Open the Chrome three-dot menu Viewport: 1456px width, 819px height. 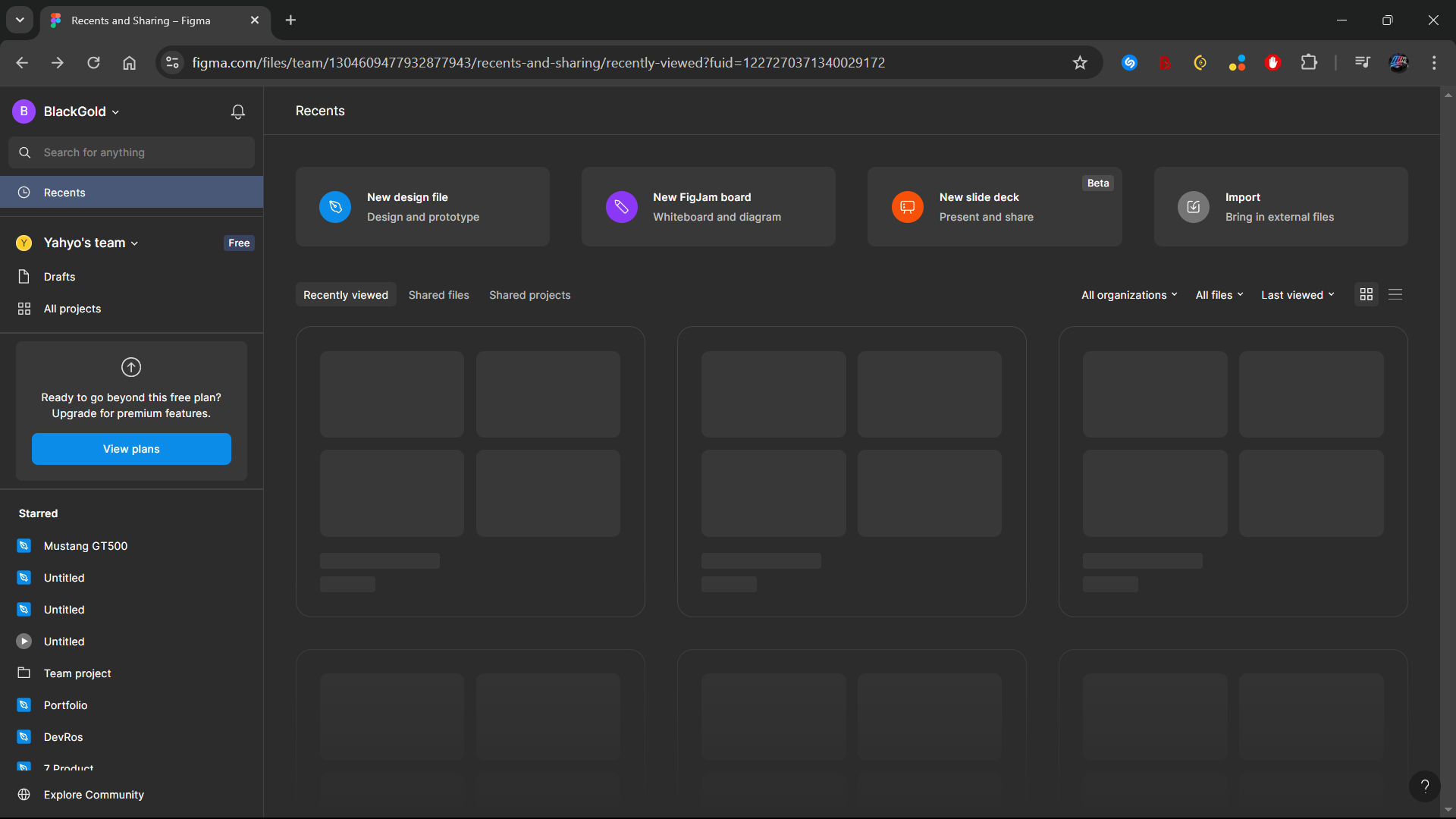(1433, 63)
